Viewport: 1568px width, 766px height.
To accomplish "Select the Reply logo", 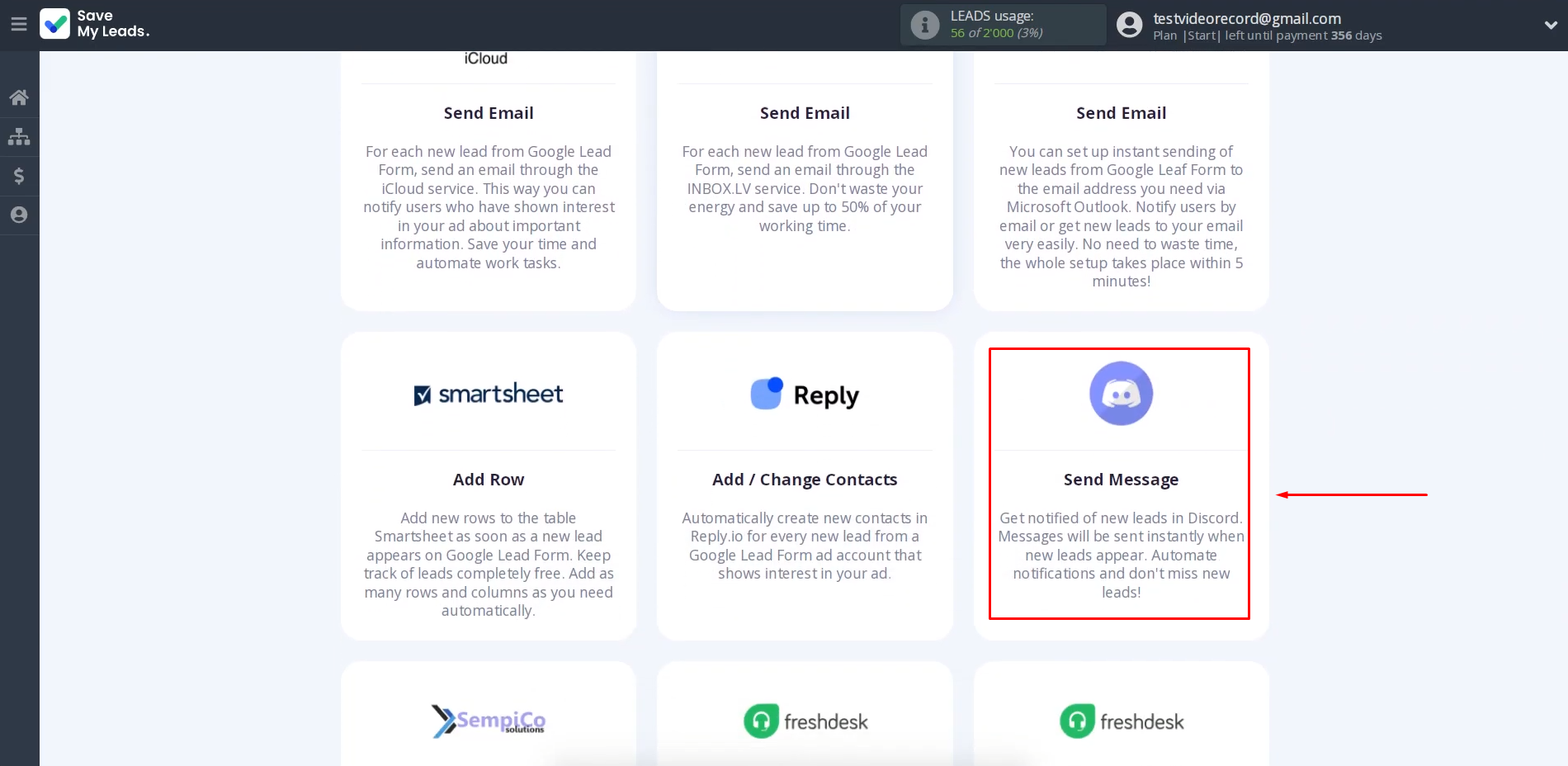I will (805, 395).
